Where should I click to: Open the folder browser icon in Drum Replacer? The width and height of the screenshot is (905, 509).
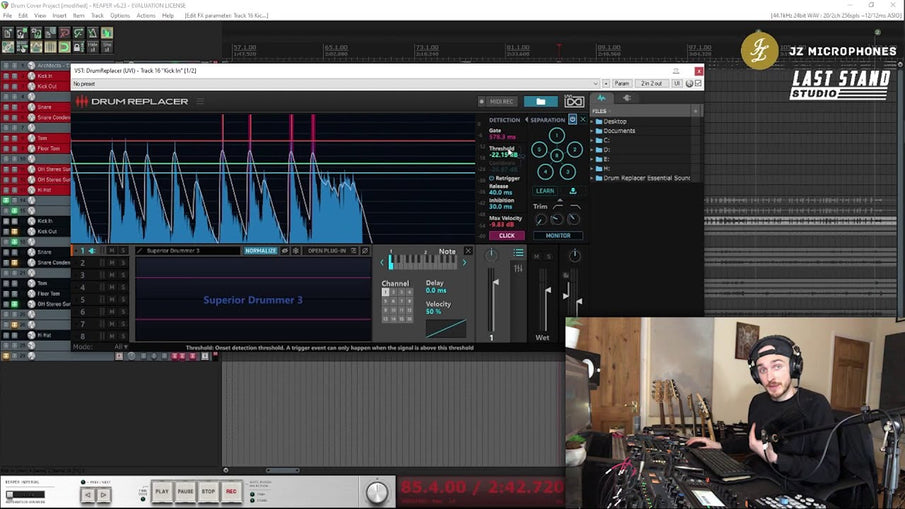coord(541,102)
